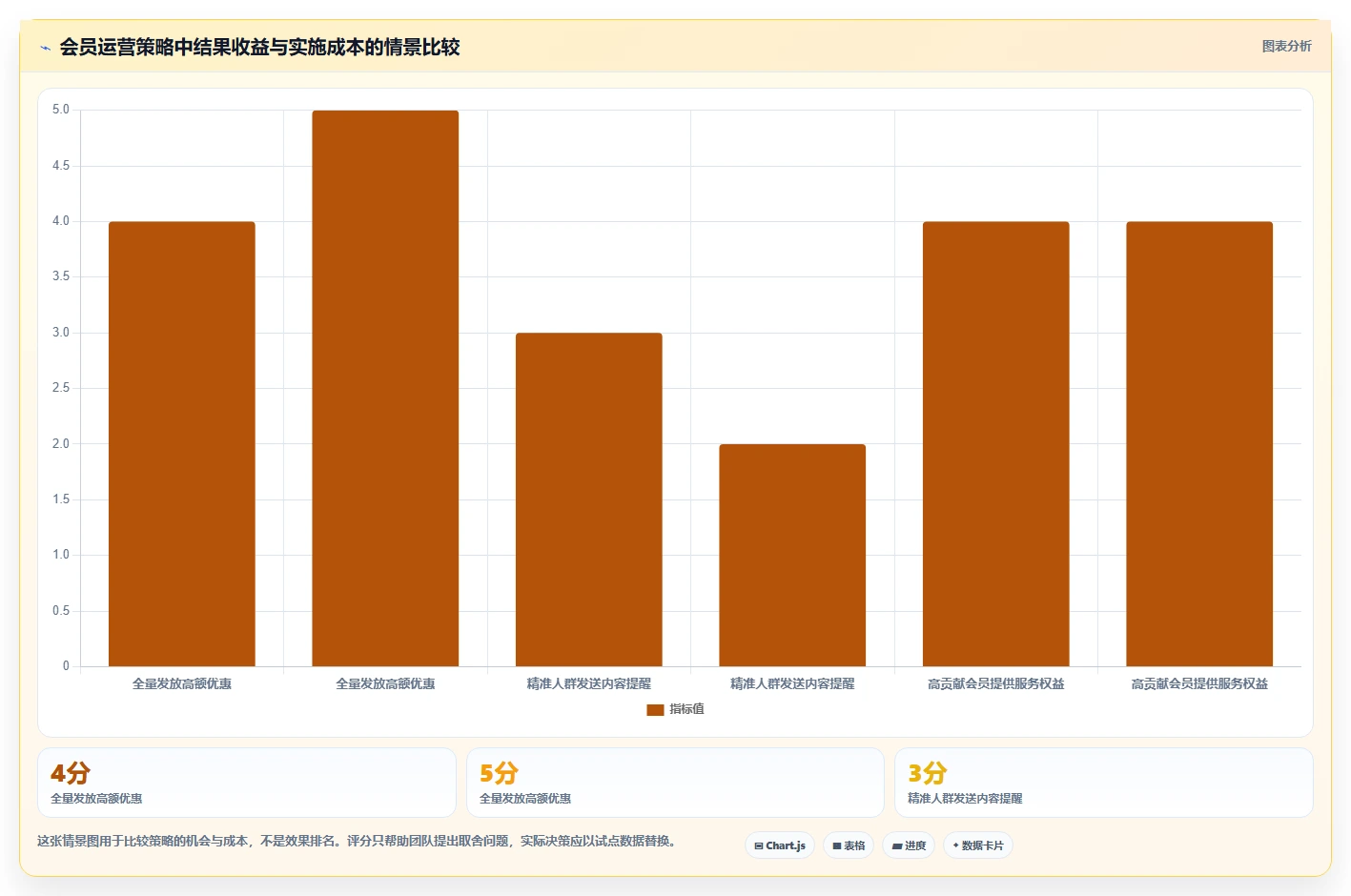Click the 2.5 y-axis tick label
Screen dimensions: 1351x896
pyautogui.click(x=61, y=388)
